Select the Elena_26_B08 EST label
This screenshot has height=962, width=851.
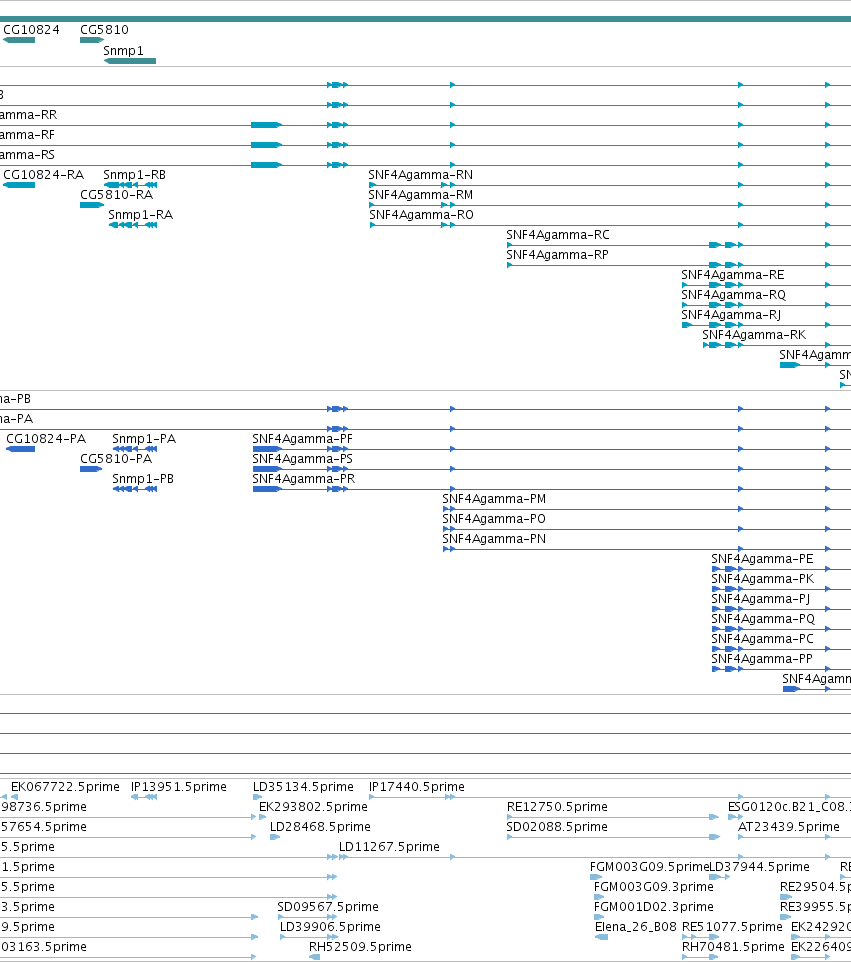(x=636, y=927)
